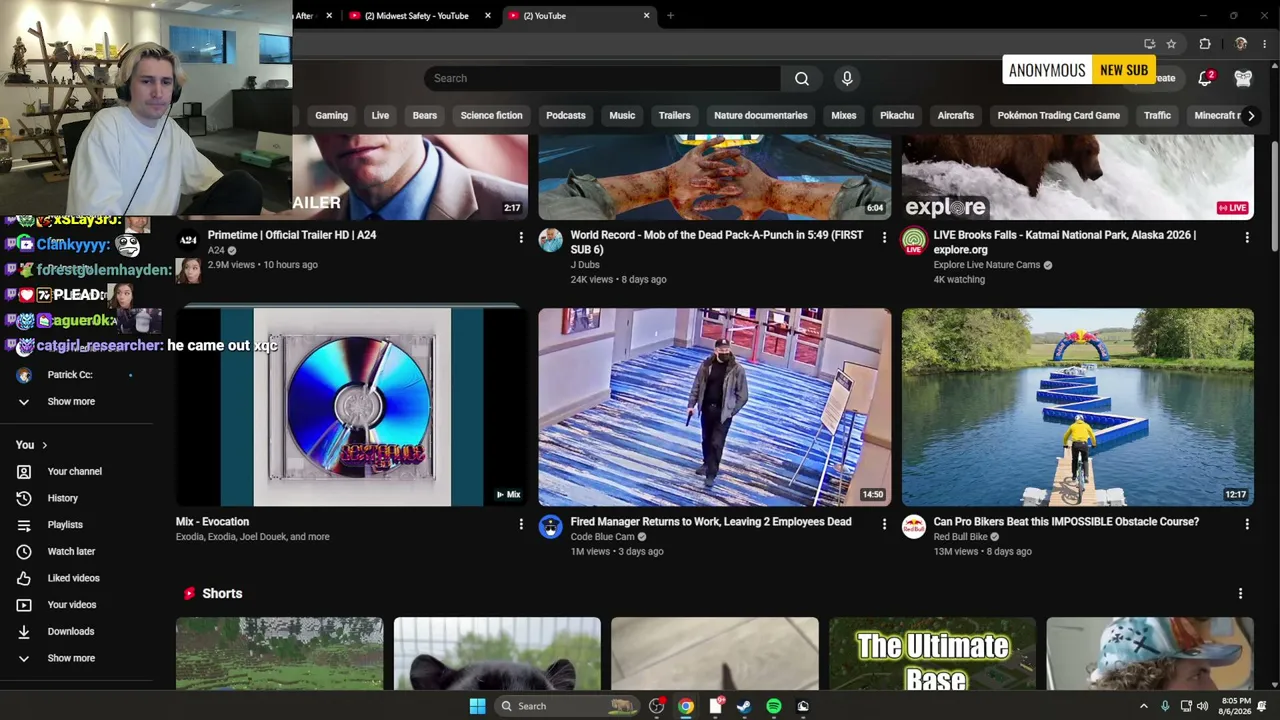Open Steam from the taskbar

pos(744,706)
